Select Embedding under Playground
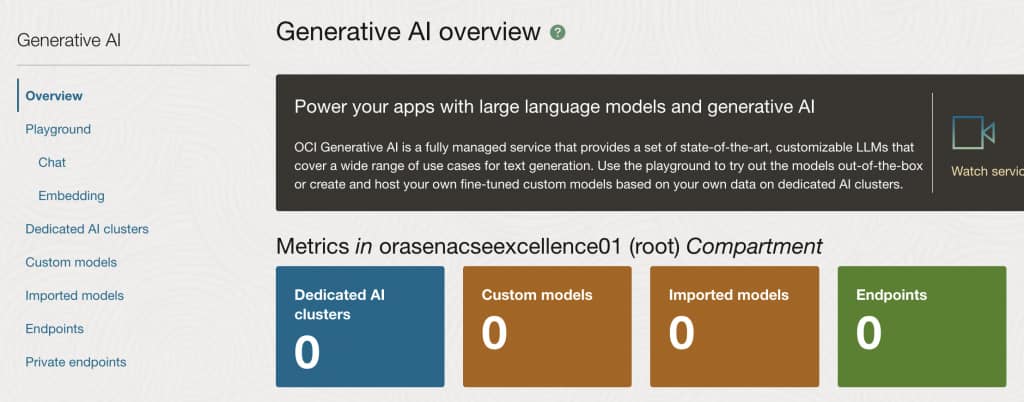This screenshot has height=402, width=1024. pos(71,196)
